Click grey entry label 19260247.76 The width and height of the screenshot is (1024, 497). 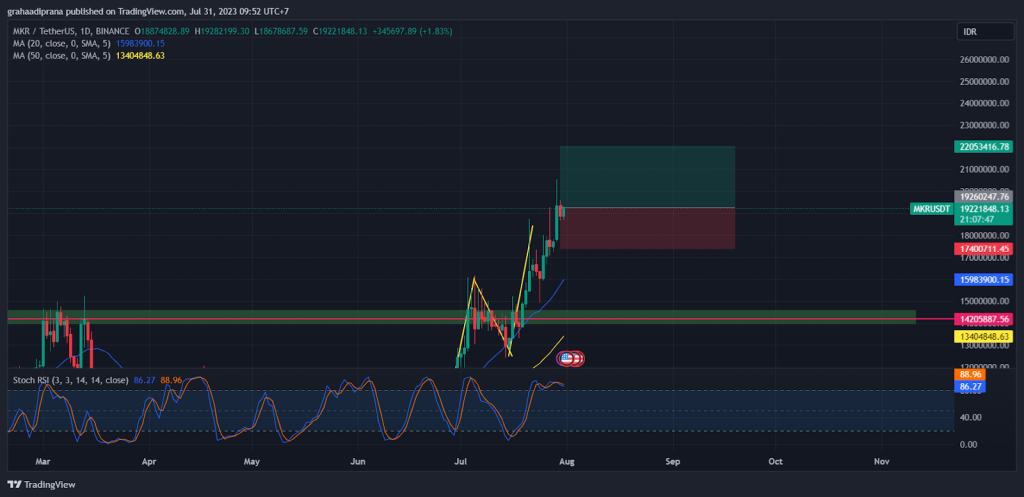tap(984, 196)
